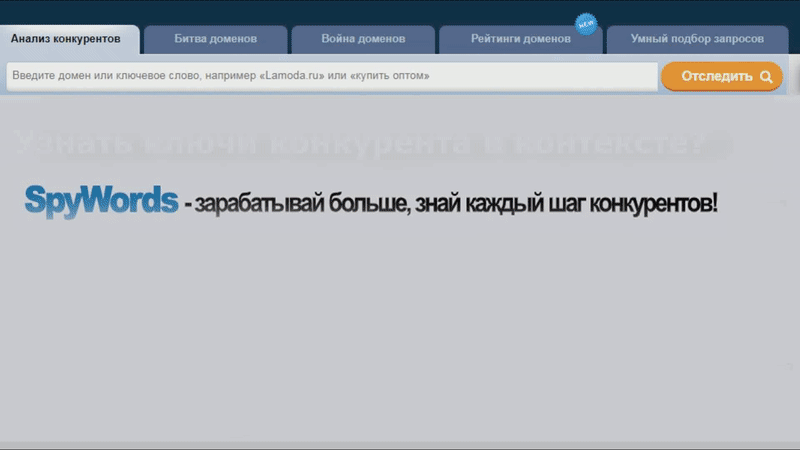Screen dimensions: 800x450
Task: Focus the domain or keyword search field
Action: (332, 77)
